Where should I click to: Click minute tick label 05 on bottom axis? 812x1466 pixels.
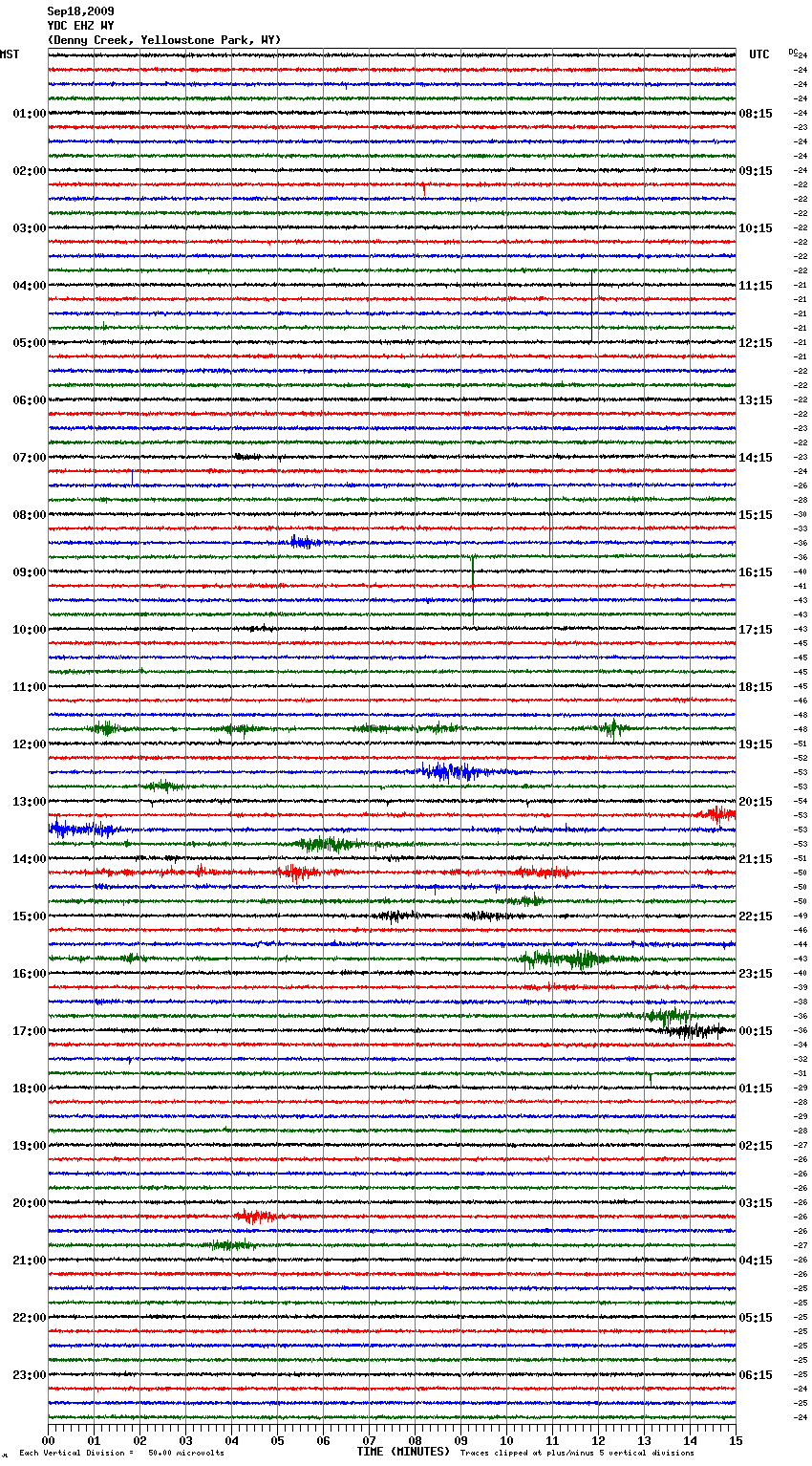coord(278,1440)
